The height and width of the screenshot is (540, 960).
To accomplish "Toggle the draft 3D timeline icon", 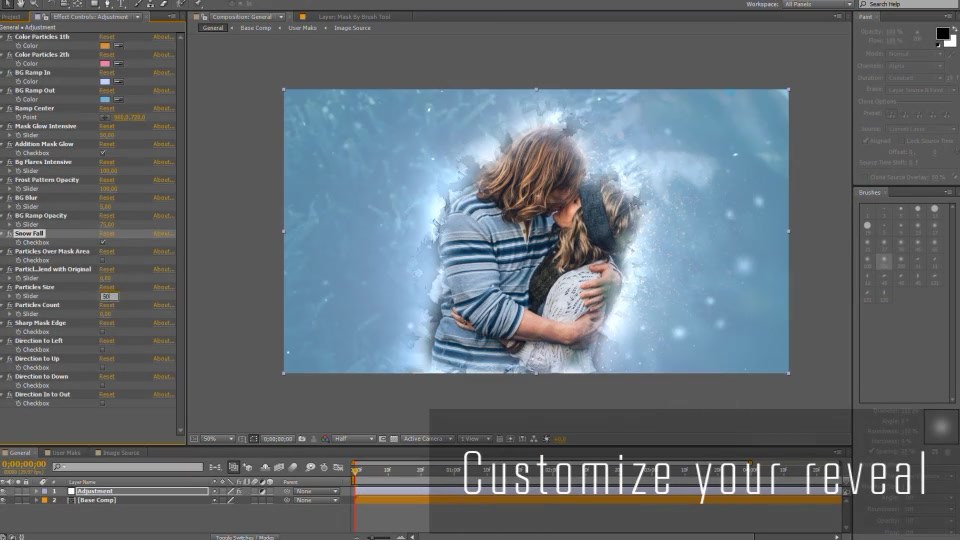I will (248, 467).
